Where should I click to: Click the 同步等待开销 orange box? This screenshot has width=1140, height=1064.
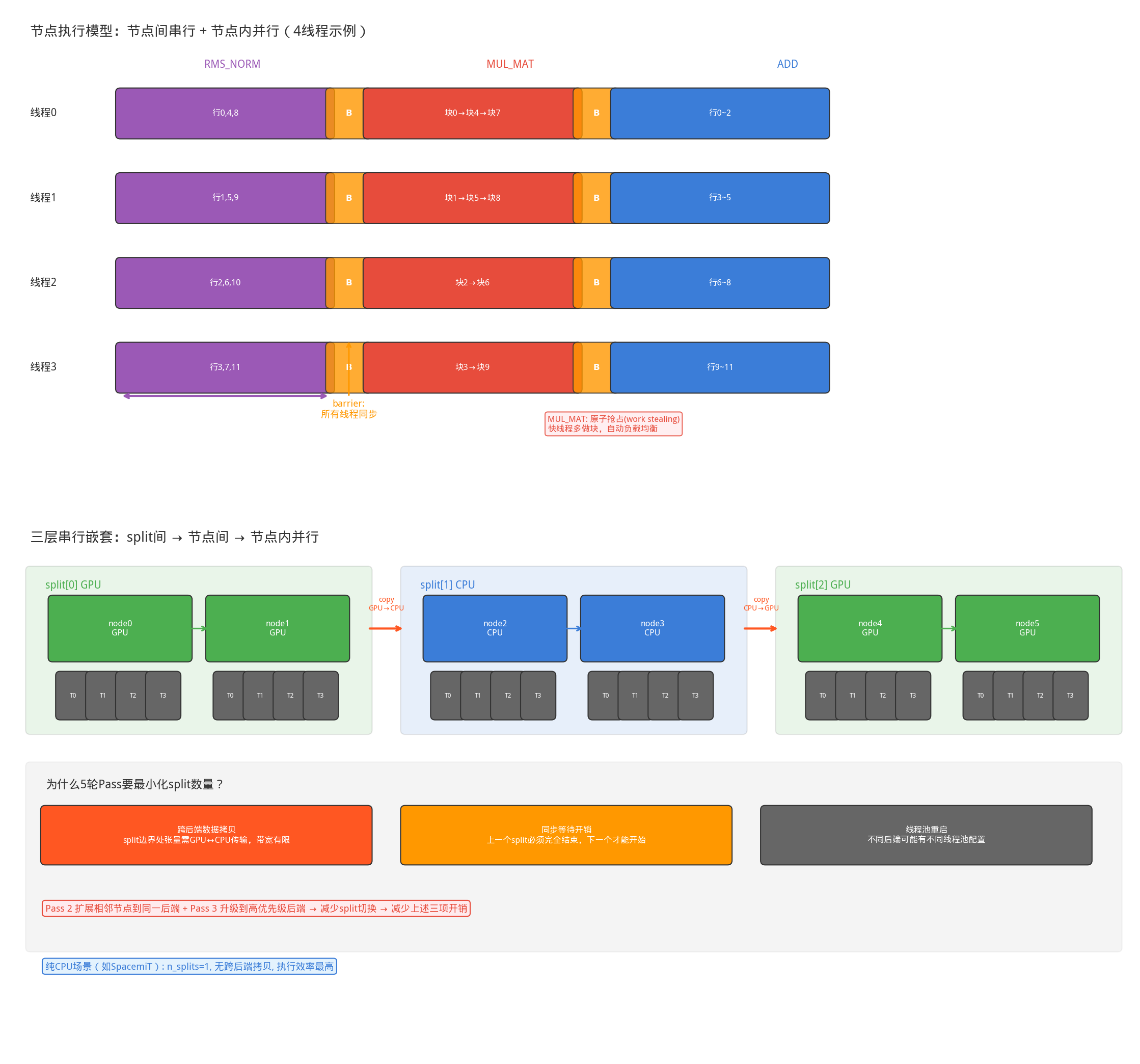pyautogui.click(x=566, y=835)
